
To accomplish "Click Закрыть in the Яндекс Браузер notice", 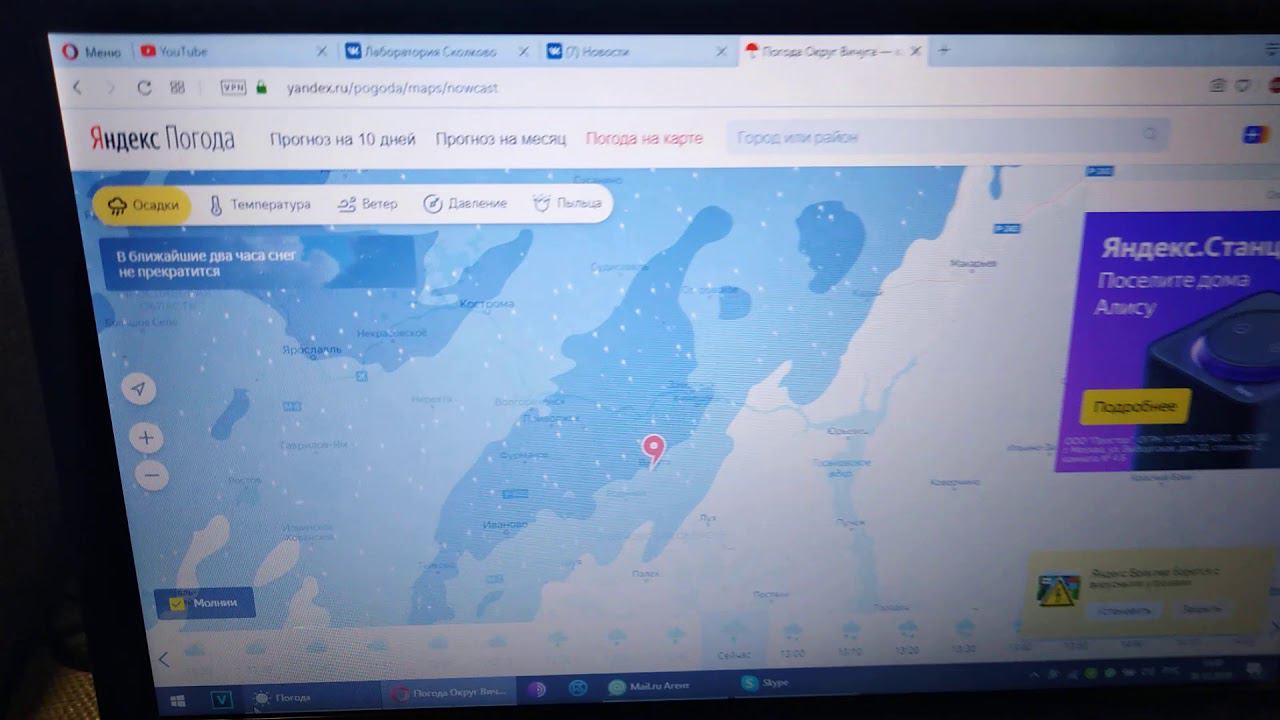I will click(1201, 608).
